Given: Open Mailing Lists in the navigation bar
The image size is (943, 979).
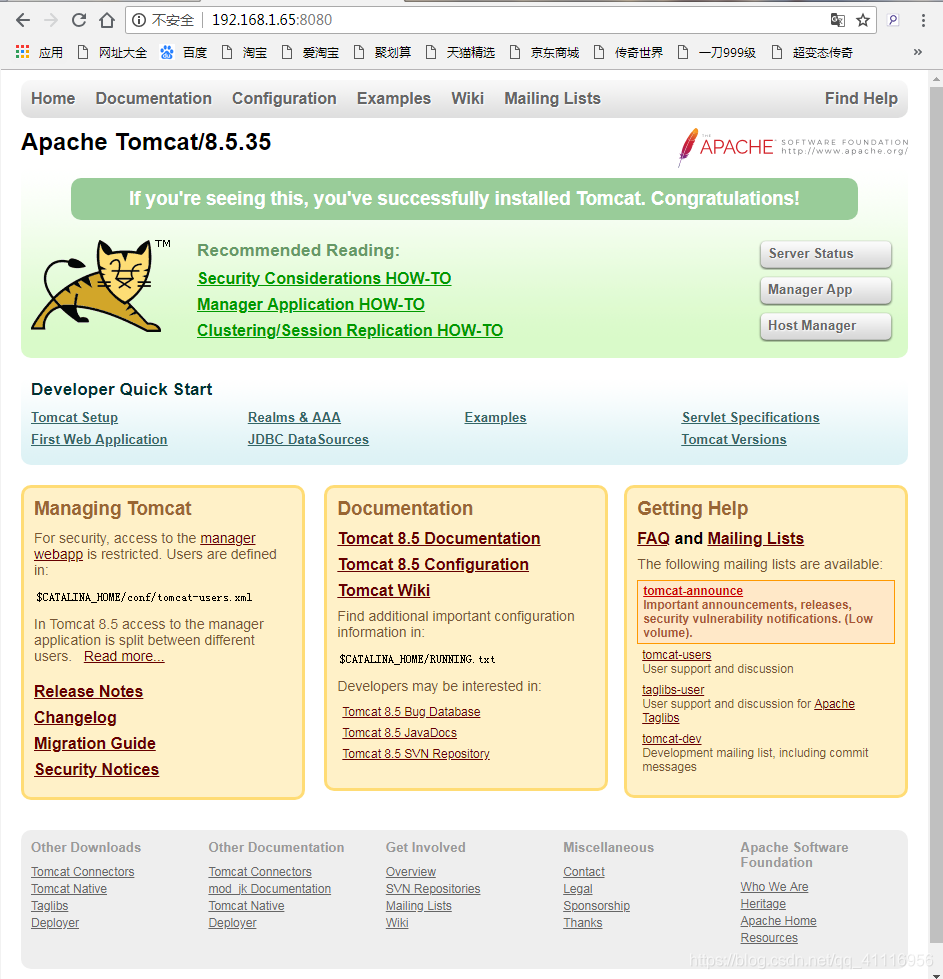Looking at the screenshot, I should click(x=553, y=99).
